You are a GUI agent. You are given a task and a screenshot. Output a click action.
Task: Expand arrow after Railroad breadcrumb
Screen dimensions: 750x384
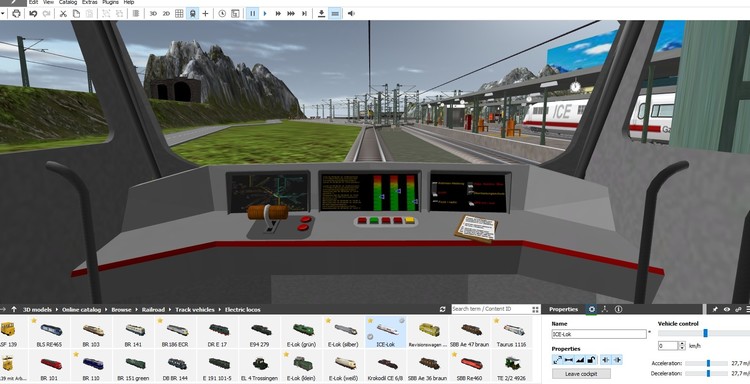click(x=170, y=309)
